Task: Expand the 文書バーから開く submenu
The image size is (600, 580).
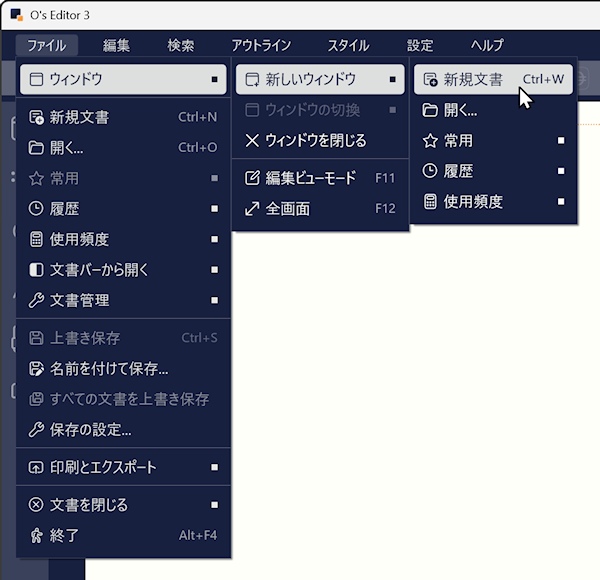Action: 124,270
